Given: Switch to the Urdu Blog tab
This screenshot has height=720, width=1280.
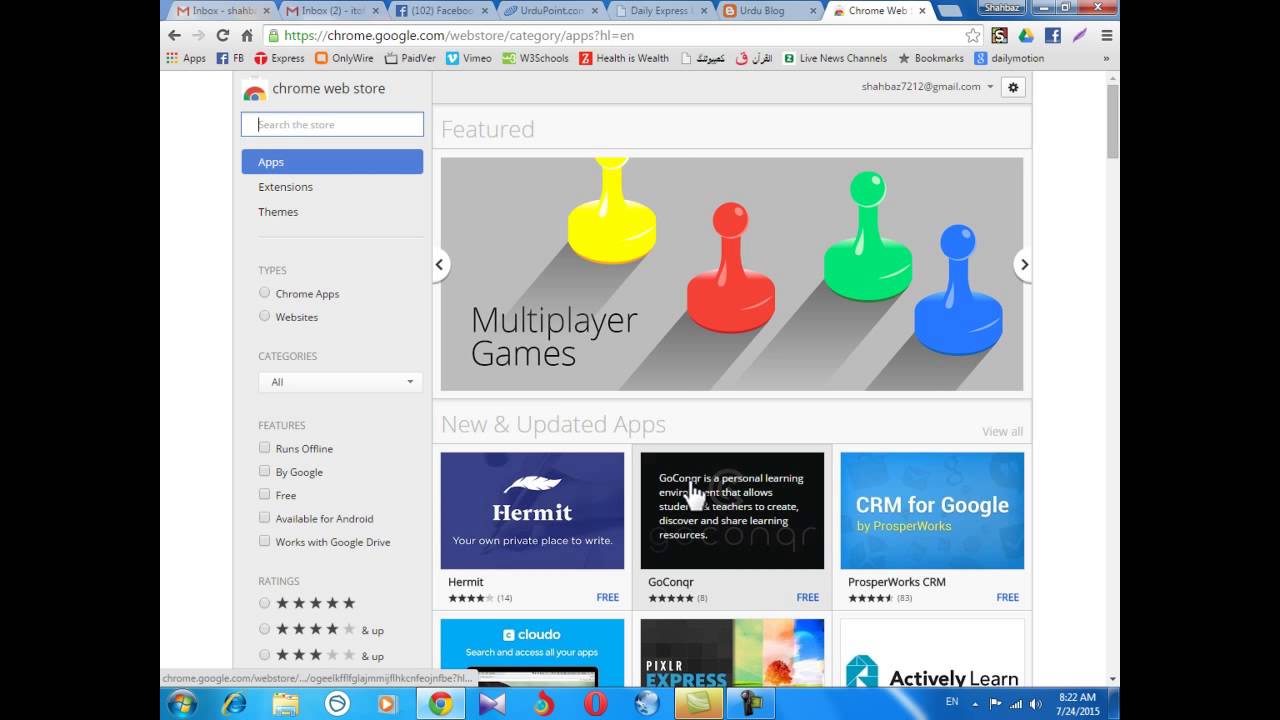Looking at the screenshot, I should point(768,11).
